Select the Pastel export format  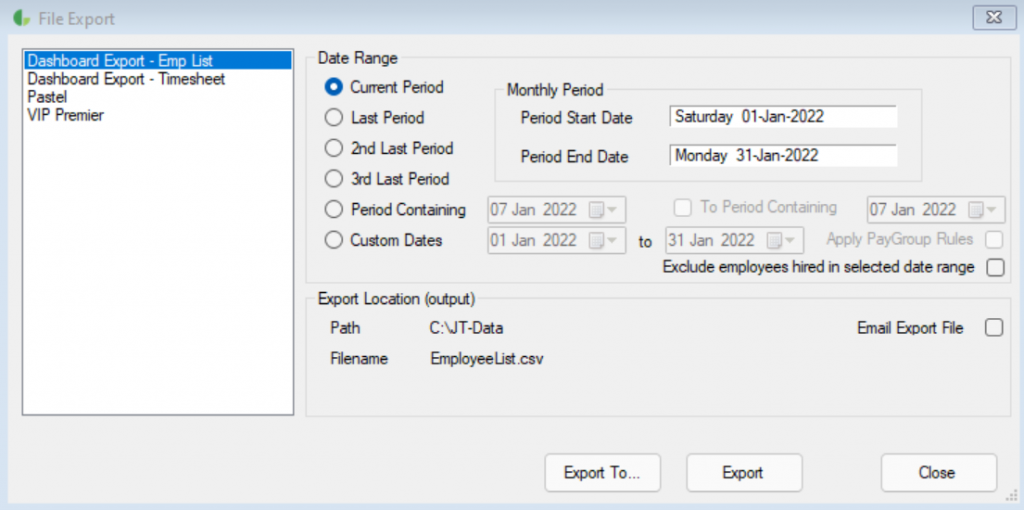tap(157, 97)
